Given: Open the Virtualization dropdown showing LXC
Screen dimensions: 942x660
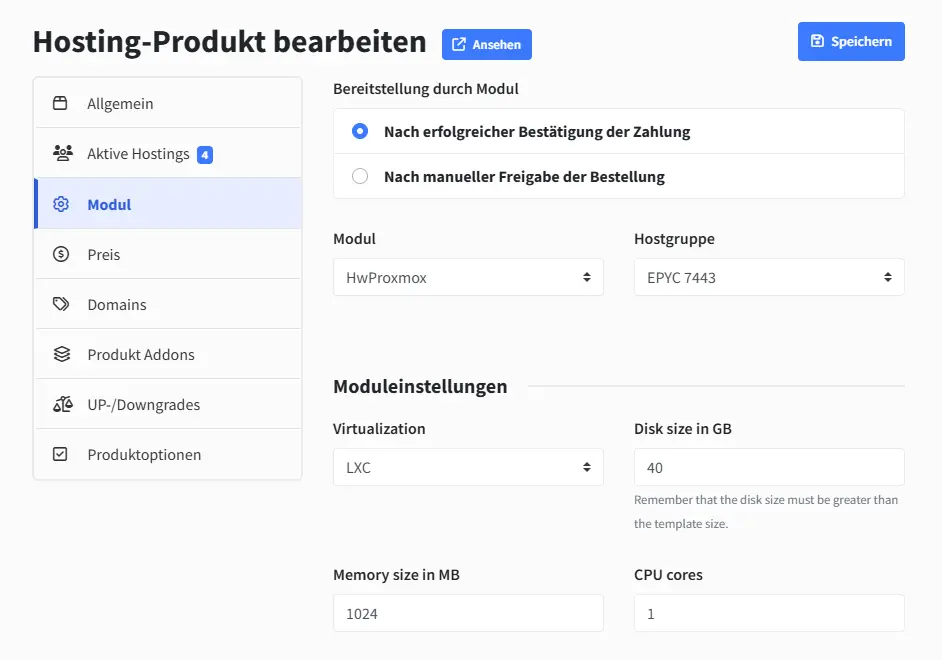Looking at the screenshot, I should (468, 467).
